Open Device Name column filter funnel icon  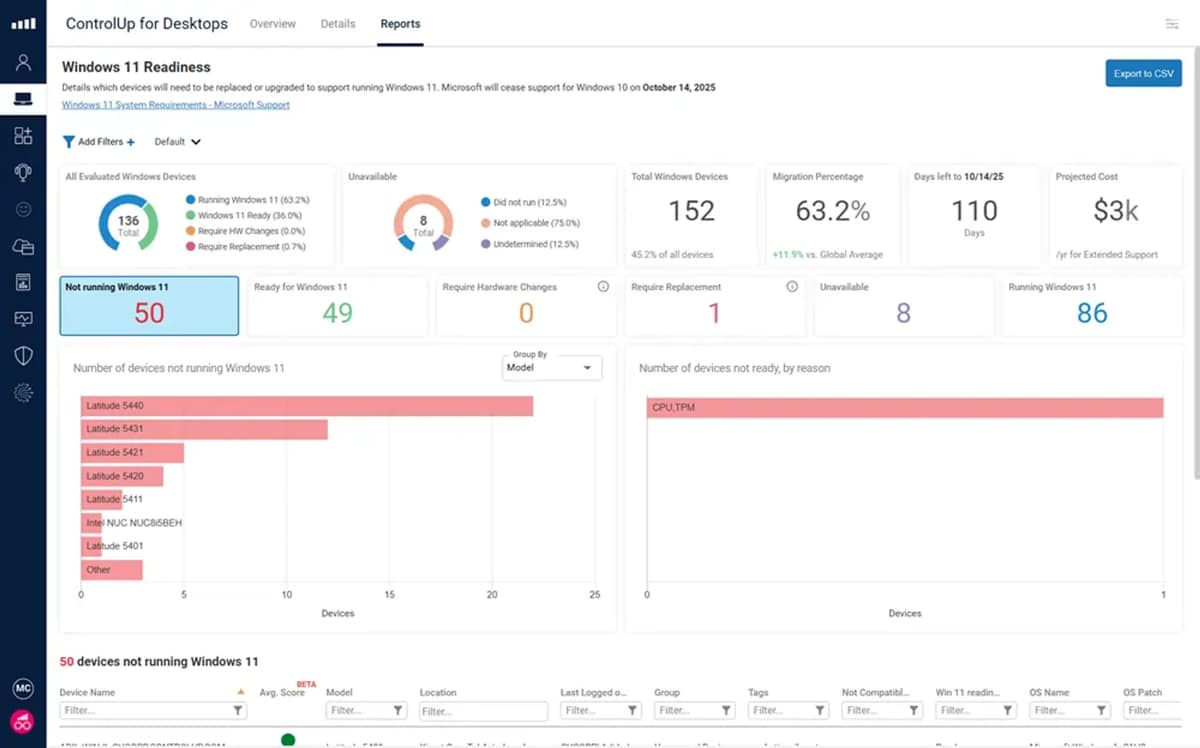(x=238, y=711)
